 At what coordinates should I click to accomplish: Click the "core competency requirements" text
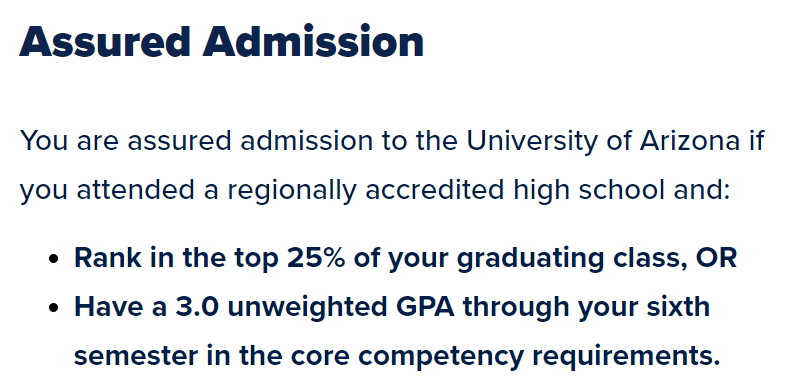point(505,356)
